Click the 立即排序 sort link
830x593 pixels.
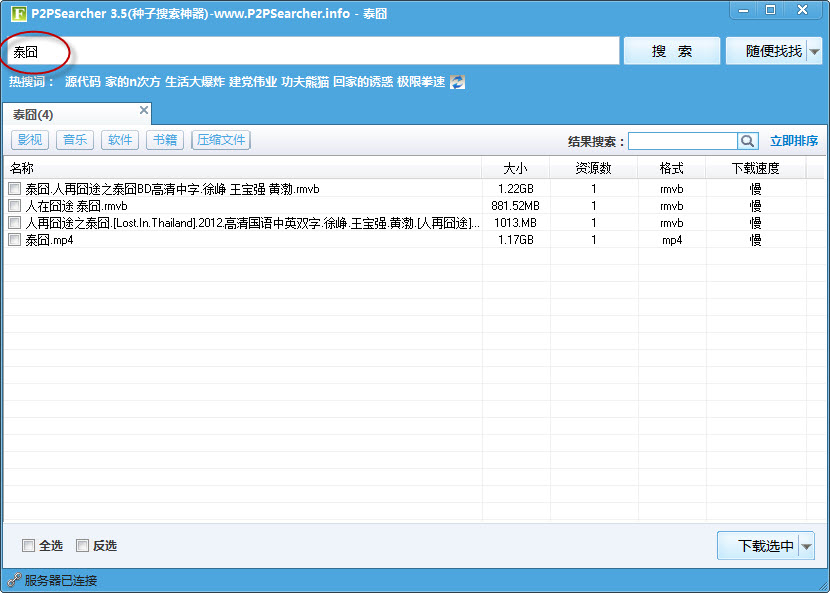point(794,141)
